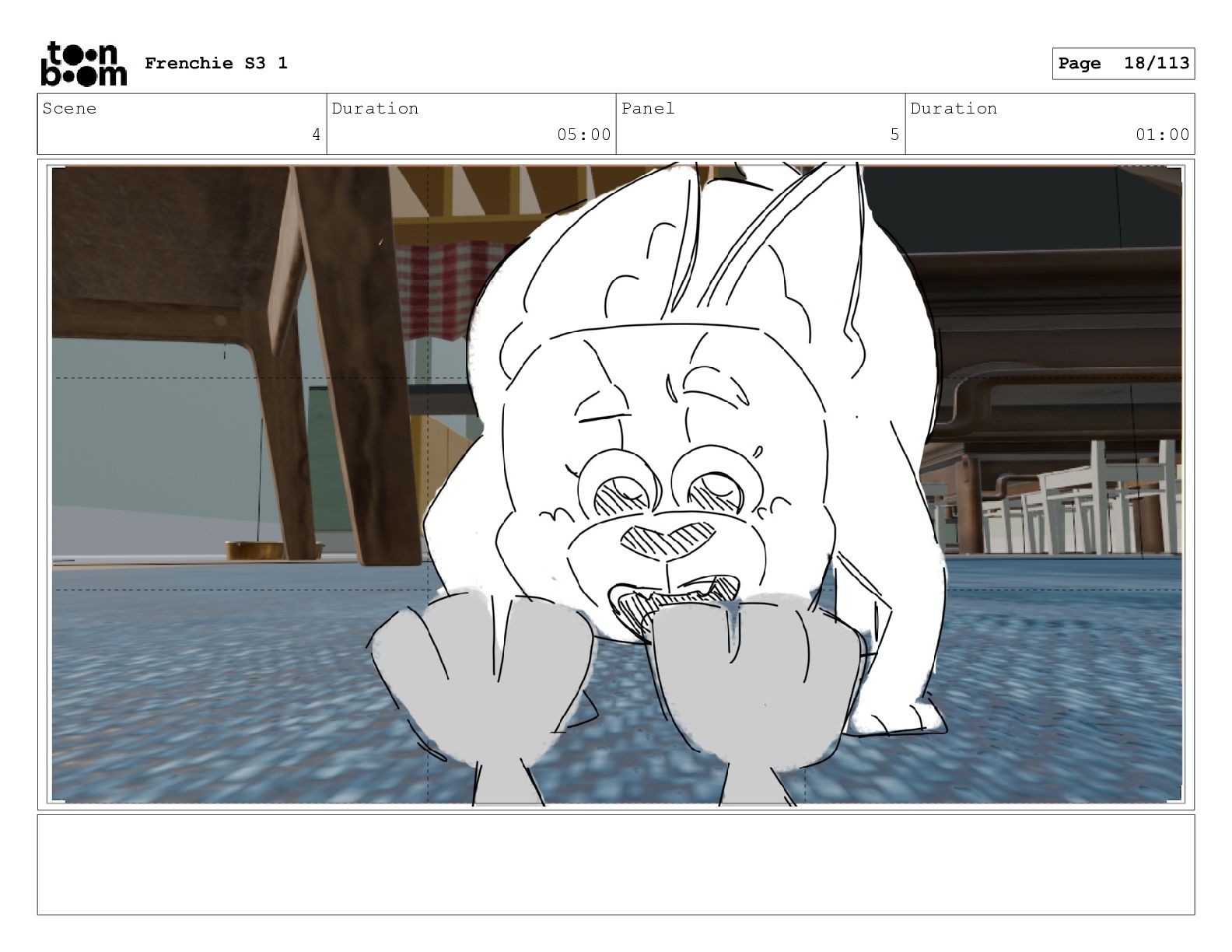Select the scene duration value '05:00'
The height and width of the screenshot is (952, 1232).
pos(583,135)
